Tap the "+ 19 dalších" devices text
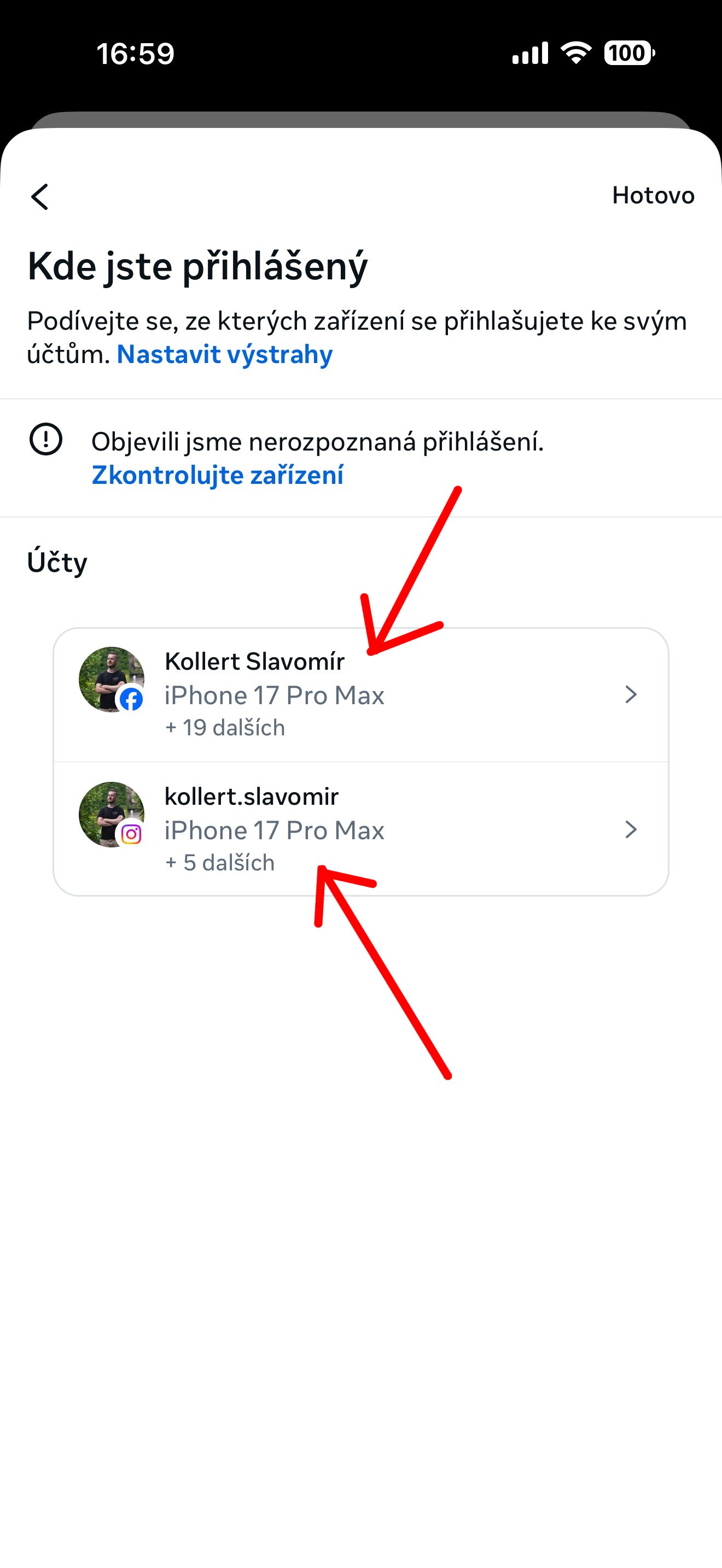This screenshot has height=1568, width=722. (x=225, y=727)
